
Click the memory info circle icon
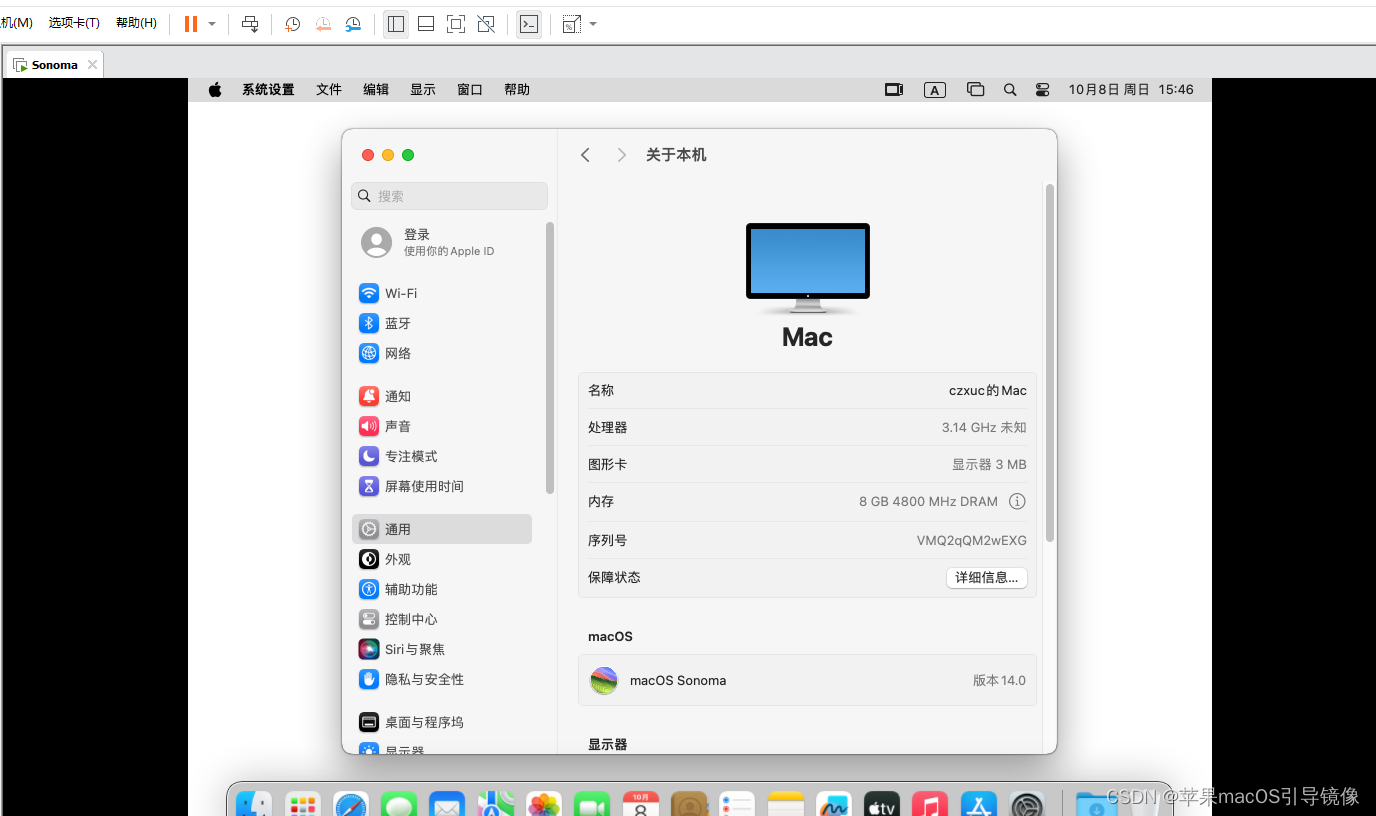pos(1017,501)
